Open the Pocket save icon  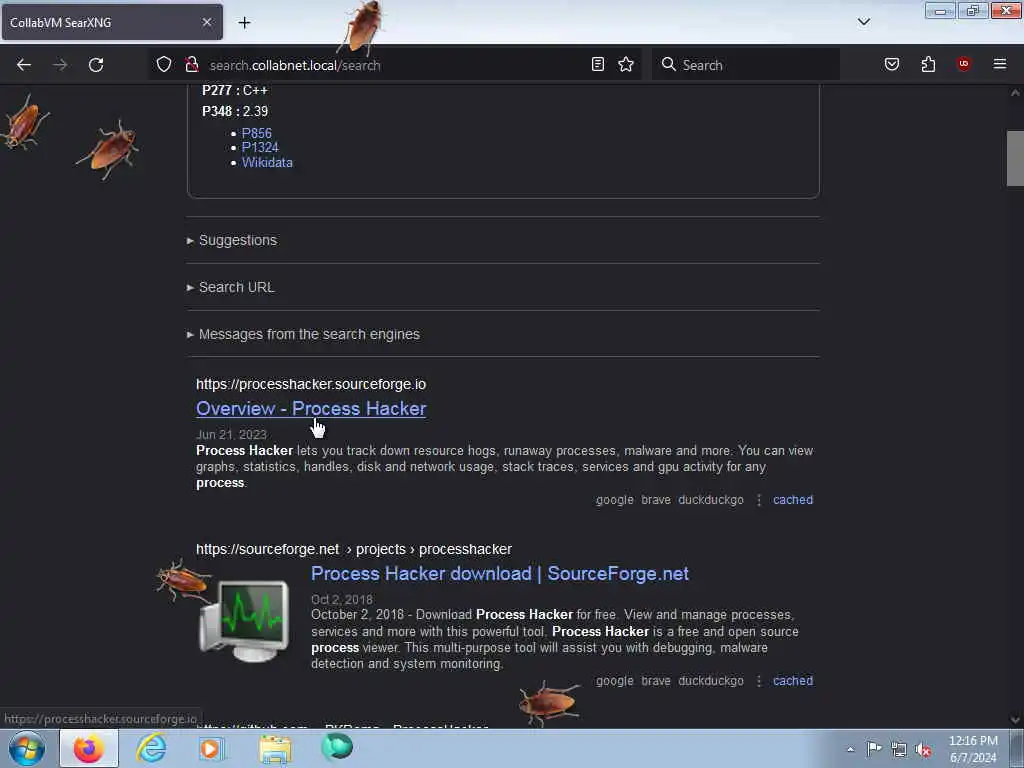click(891, 64)
